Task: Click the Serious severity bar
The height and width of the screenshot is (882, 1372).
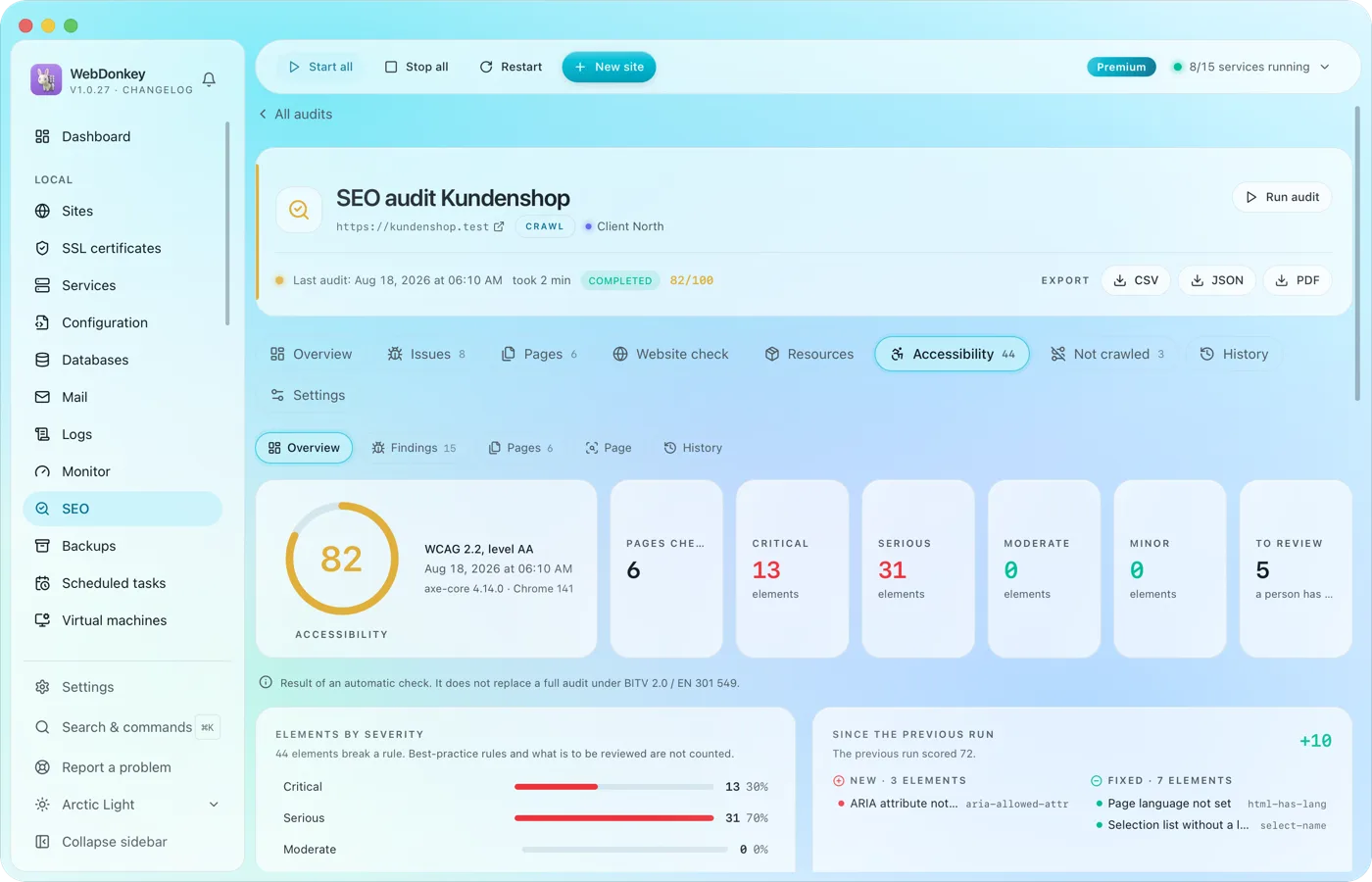Action: (613, 817)
